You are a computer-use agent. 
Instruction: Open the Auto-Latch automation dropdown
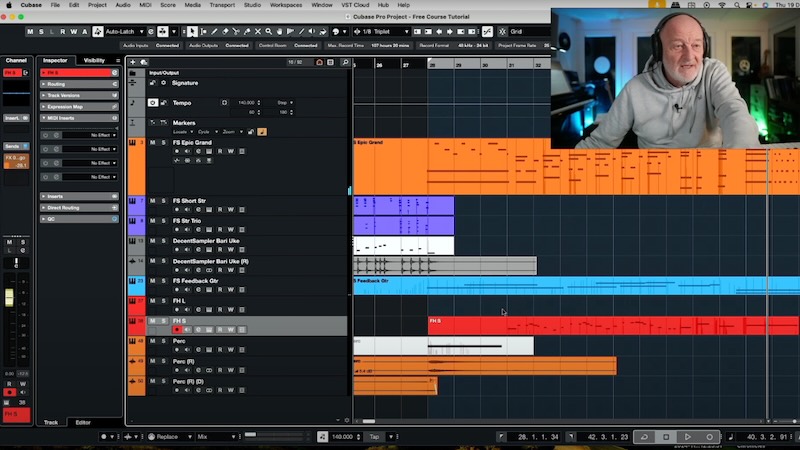point(125,32)
